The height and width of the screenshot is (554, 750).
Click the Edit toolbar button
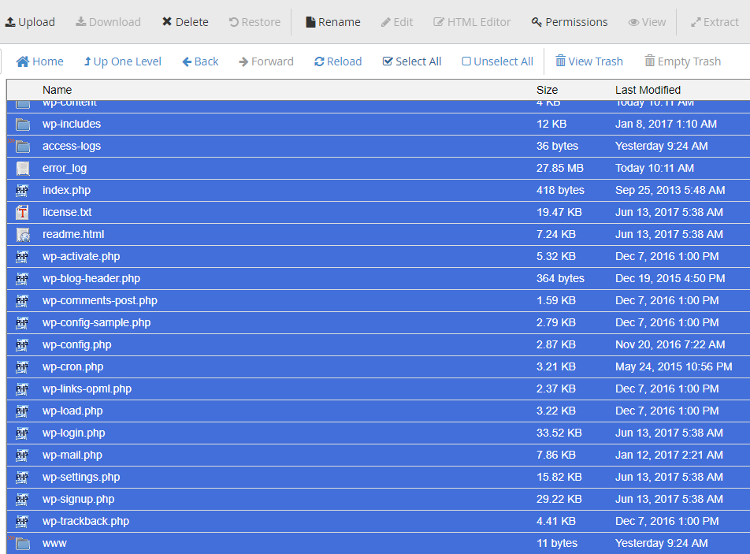click(x=397, y=22)
